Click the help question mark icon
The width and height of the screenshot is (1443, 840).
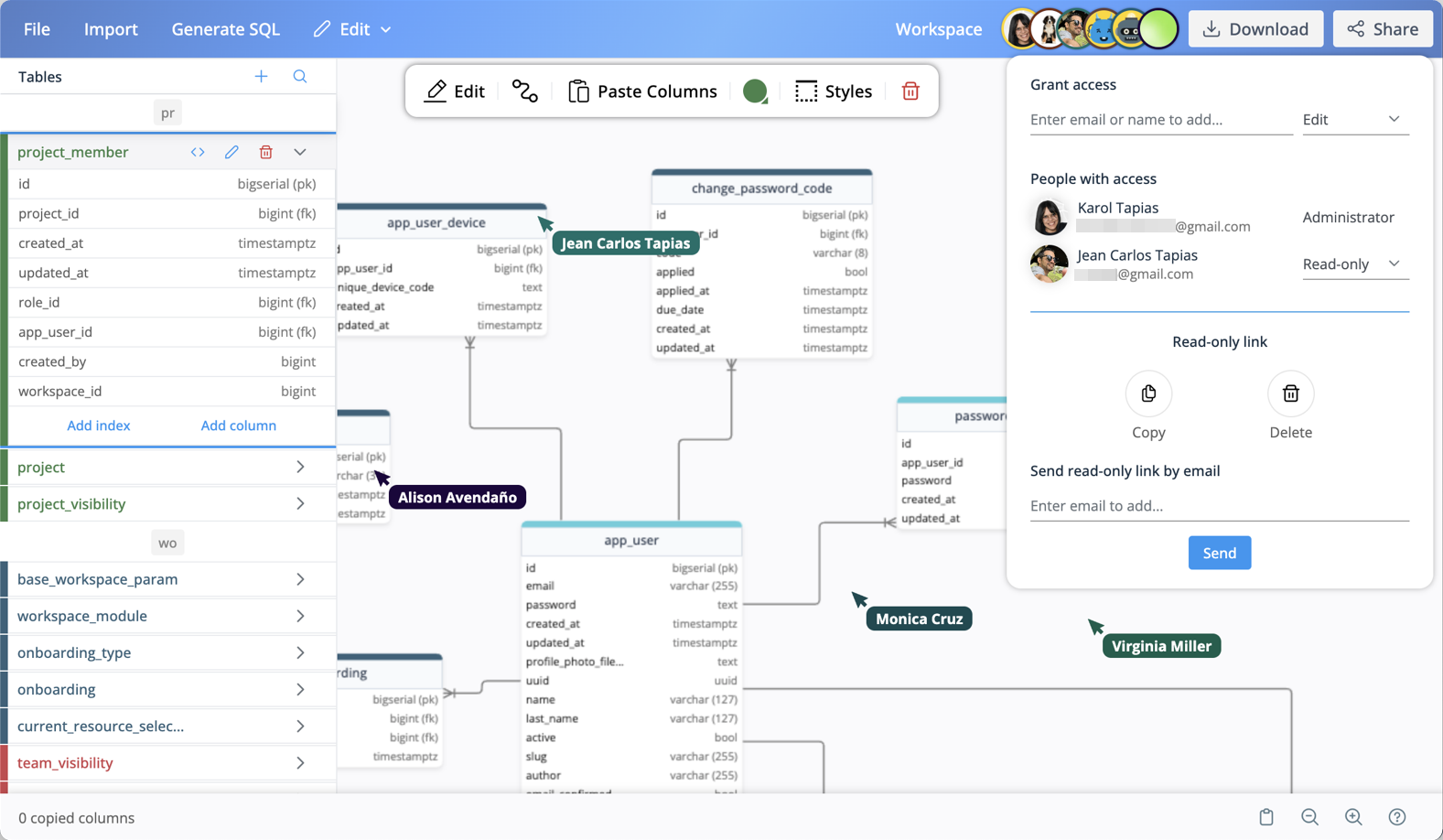[1396, 817]
